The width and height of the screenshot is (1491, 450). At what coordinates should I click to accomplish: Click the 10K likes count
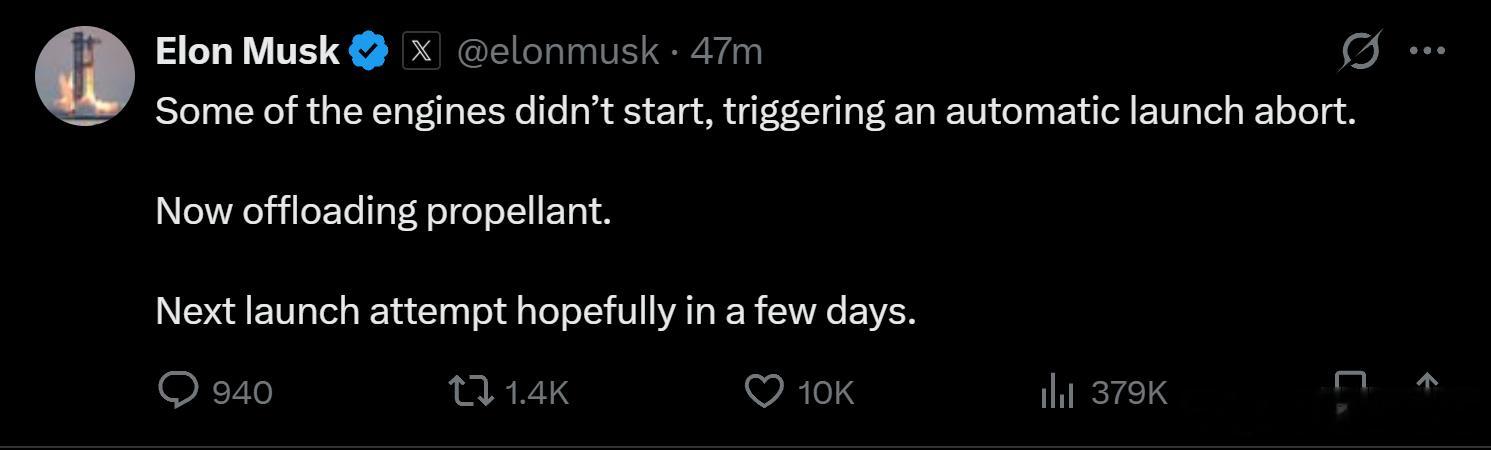tap(826, 392)
